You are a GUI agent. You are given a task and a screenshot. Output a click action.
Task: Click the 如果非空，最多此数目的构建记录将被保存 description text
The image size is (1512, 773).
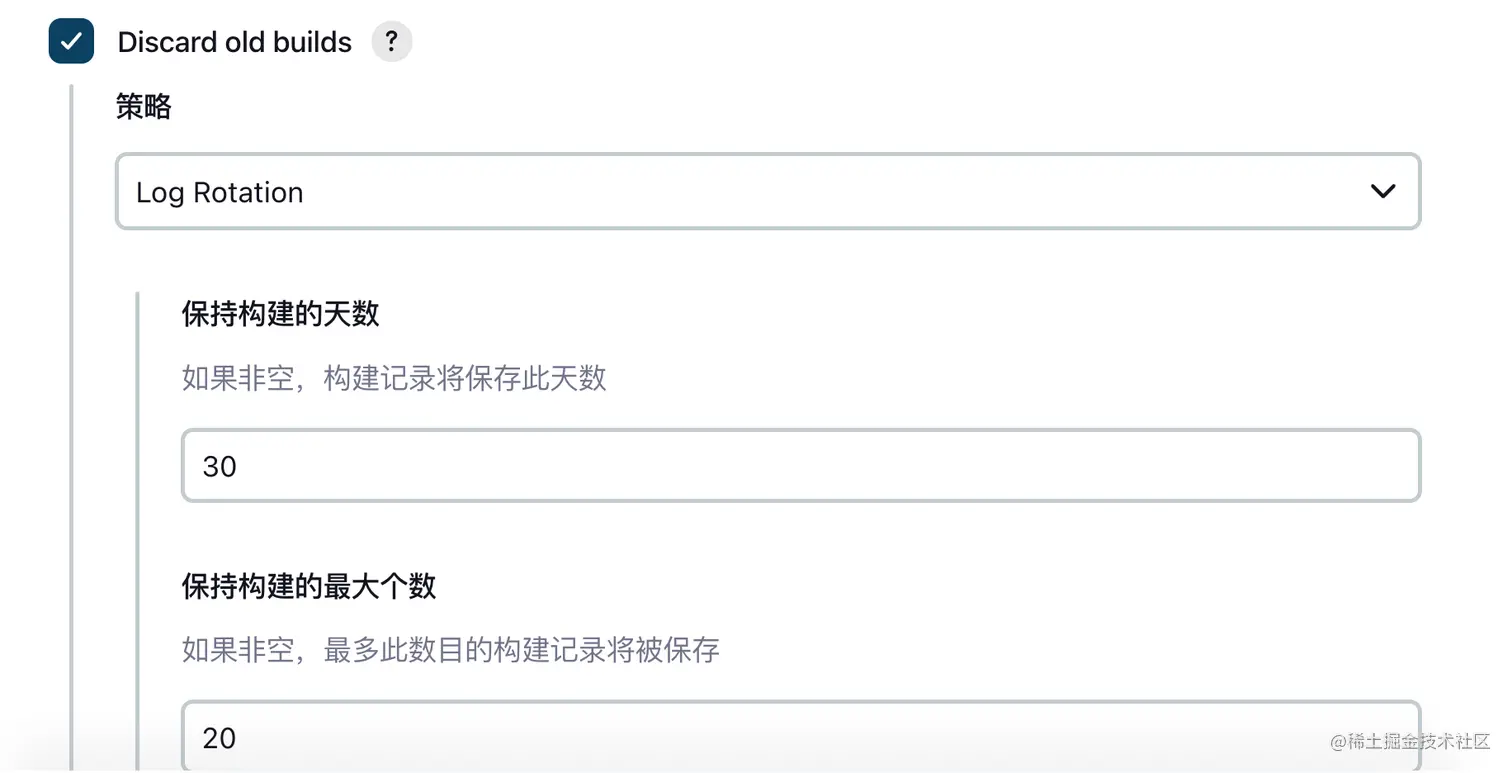(450, 650)
